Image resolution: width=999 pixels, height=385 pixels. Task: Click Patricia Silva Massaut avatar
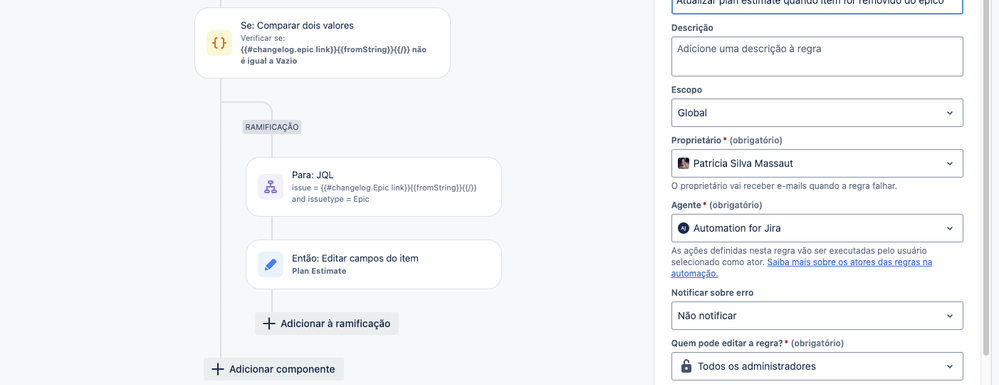point(684,163)
